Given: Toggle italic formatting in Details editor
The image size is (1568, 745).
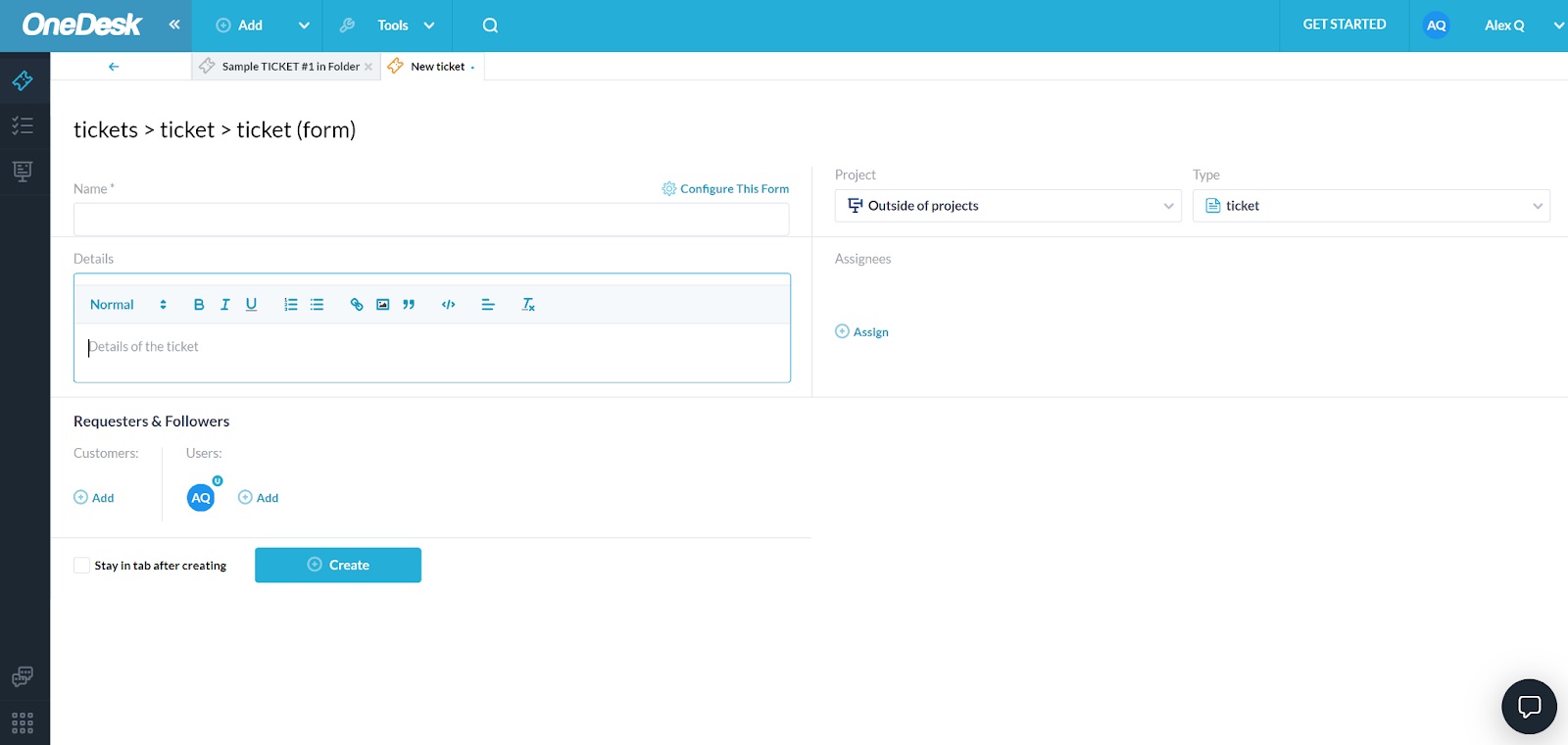Looking at the screenshot, I should pos(225,305).
